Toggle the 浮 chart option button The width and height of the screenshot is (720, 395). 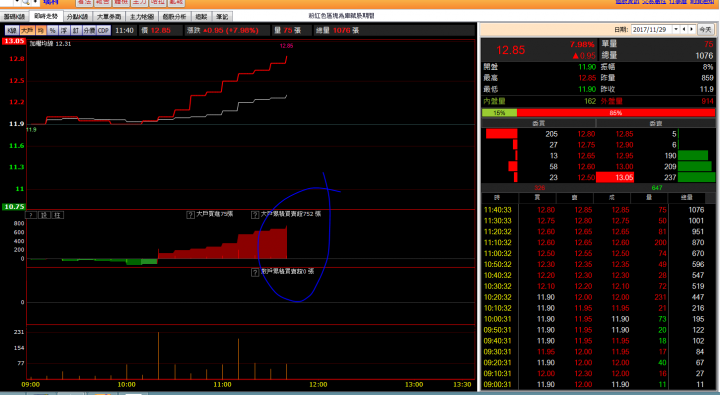[x=64, y=30]
